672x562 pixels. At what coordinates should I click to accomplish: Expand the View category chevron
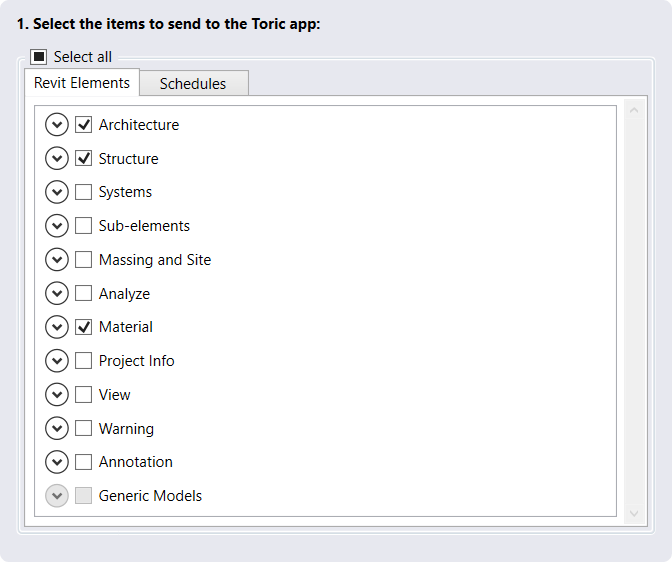(x=57, y=395)
